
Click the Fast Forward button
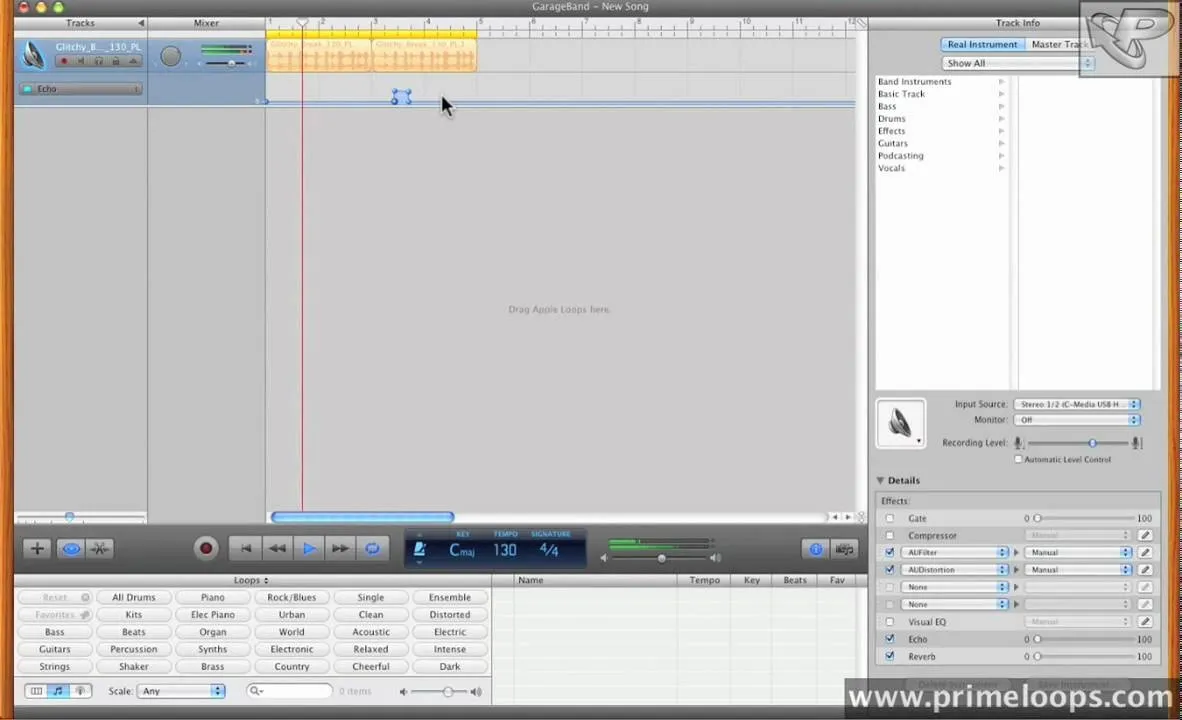[x=341, y=548]
